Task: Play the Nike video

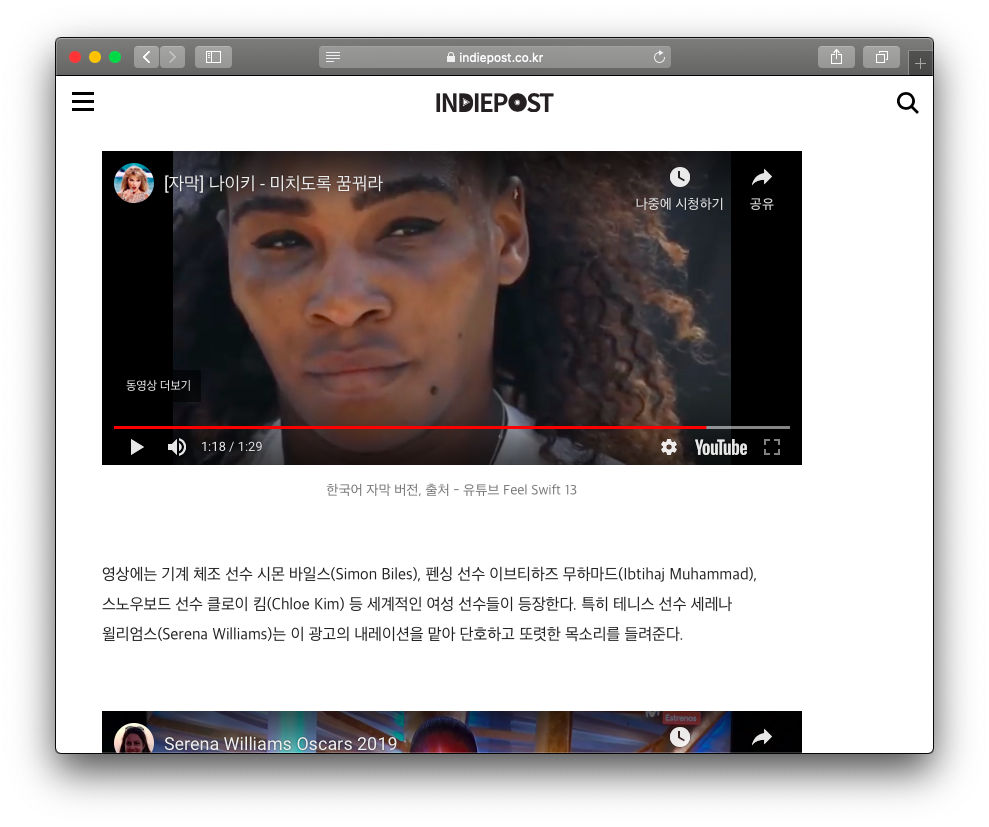Action: click(x=136, y=447)
